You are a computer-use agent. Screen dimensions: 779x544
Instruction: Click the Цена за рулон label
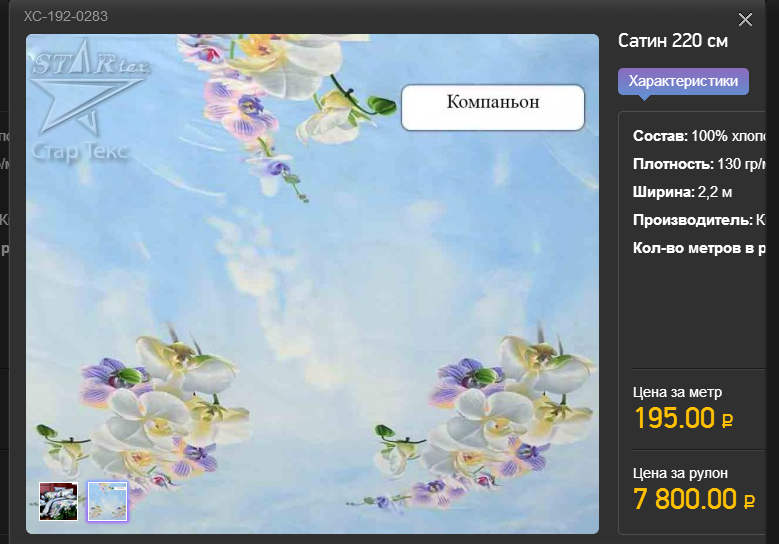tap(680, 473)
